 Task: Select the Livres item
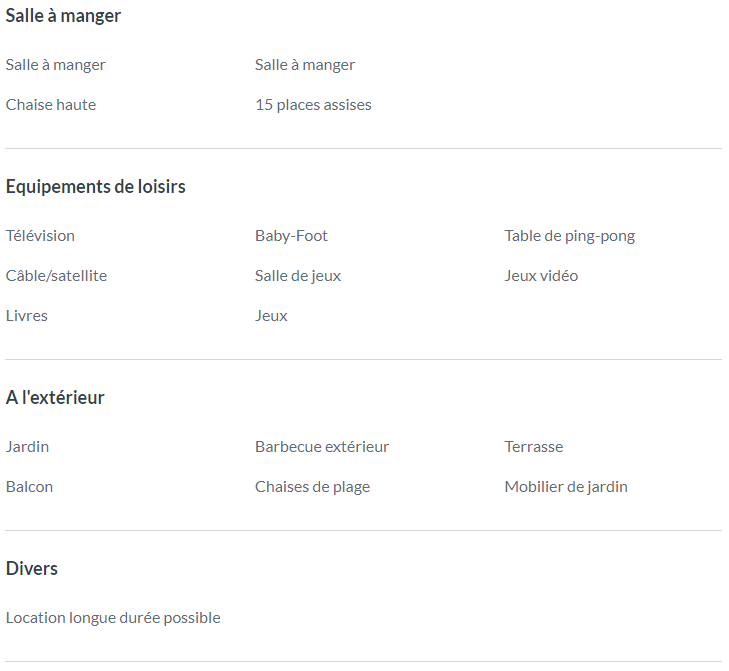click(27, 316)
